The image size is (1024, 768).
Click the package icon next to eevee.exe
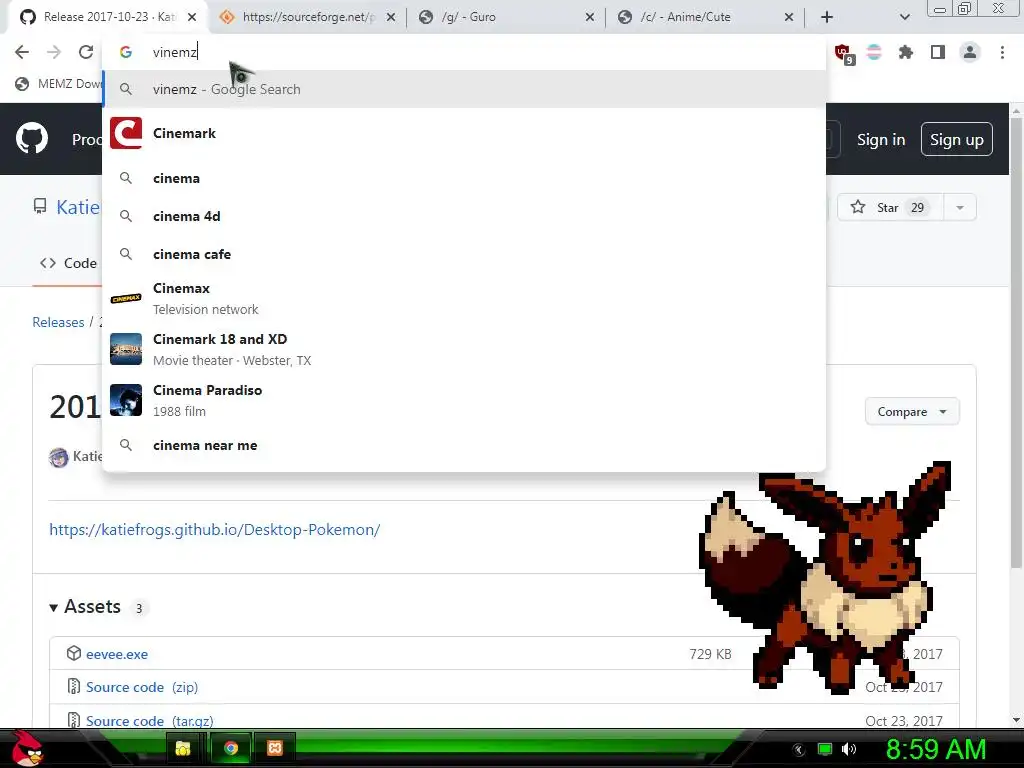click(x=74, y=653)
